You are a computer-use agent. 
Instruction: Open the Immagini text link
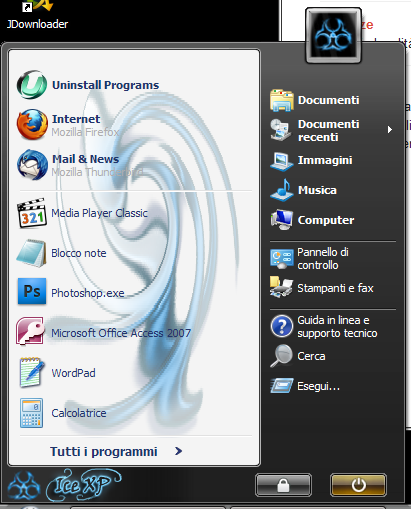325,160
